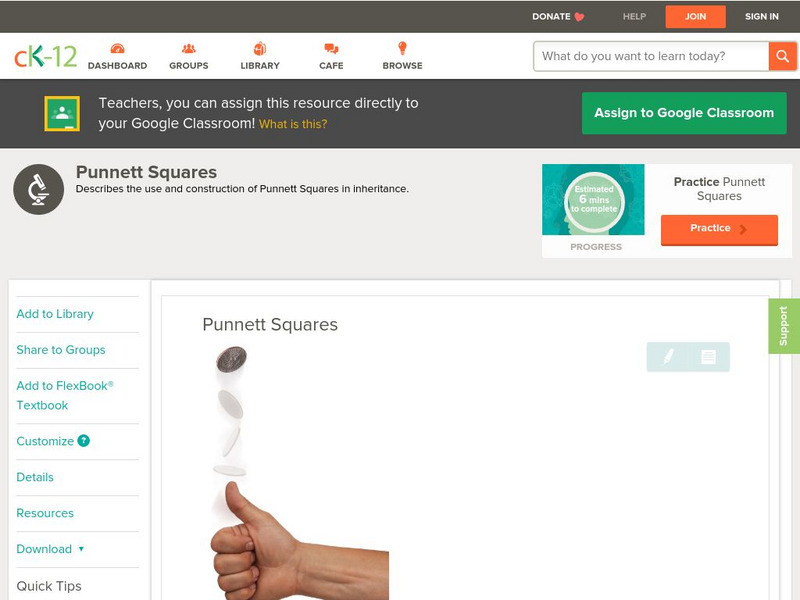
Task: Open the Library backpack icon
Action: pos(260,48)
